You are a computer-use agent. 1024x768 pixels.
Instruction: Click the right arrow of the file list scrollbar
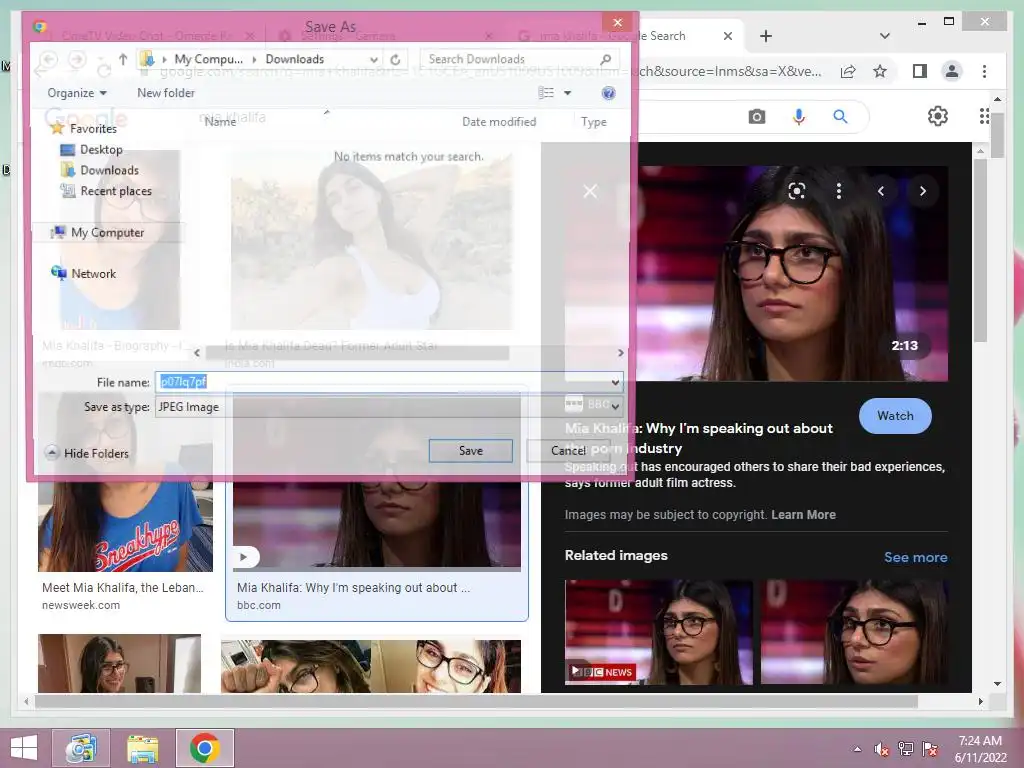click(x=620, y=353)
